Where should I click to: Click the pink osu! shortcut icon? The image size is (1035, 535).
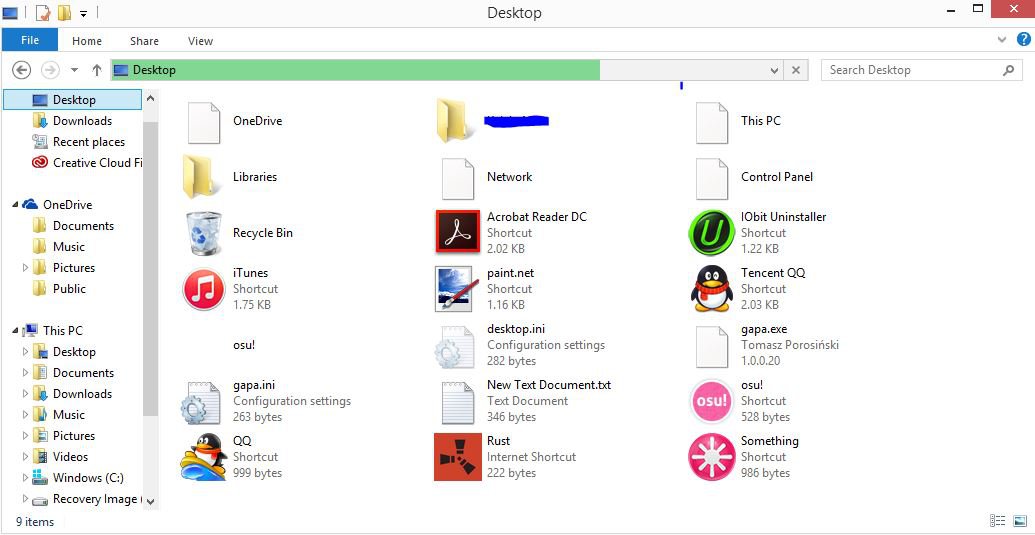click(712, 401)
